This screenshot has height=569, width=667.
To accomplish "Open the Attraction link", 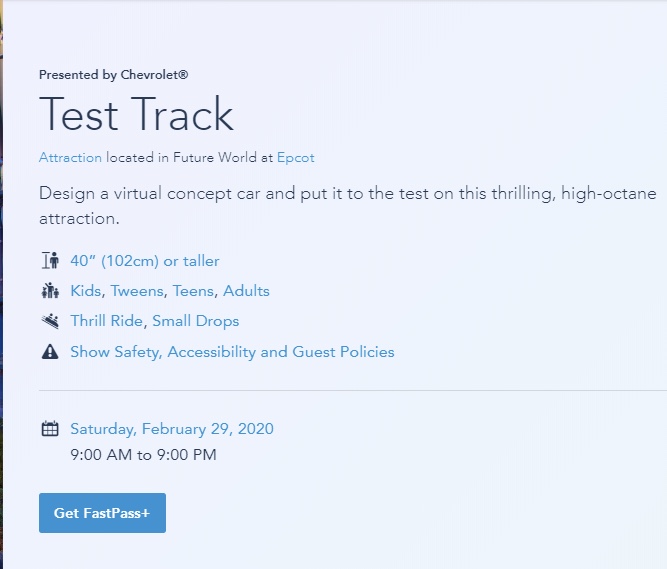I will coord(70,158).
